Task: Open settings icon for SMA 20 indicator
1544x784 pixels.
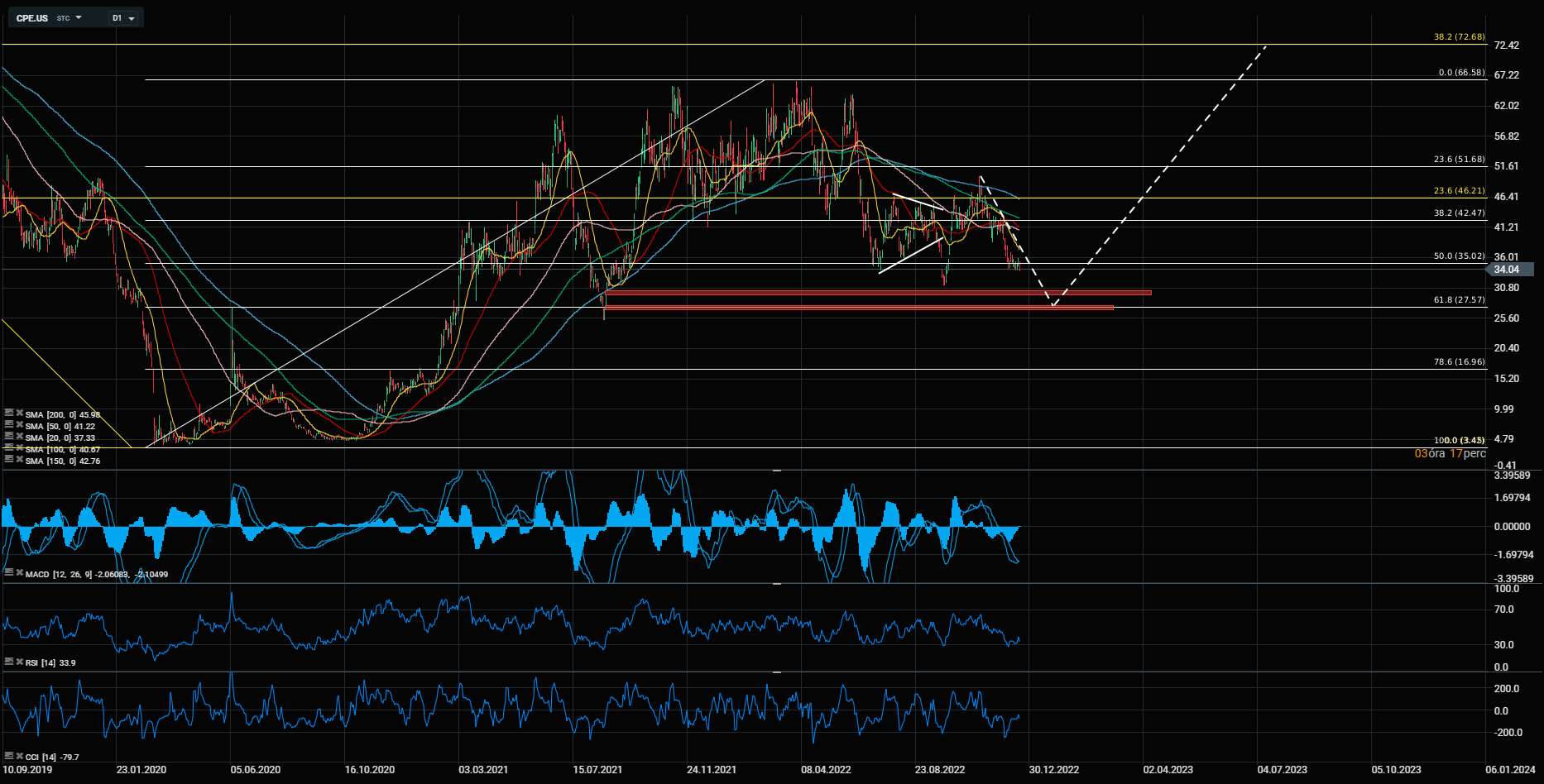Action: (x=9, y=436)
